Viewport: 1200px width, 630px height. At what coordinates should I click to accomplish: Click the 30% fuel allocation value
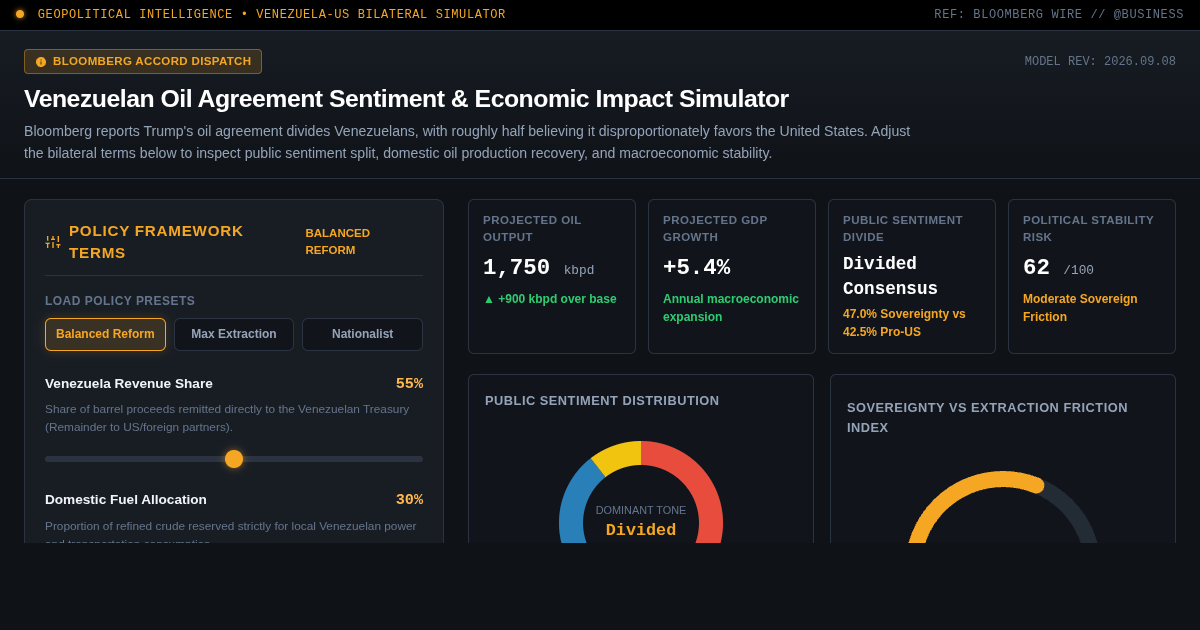pyautogui.click(x=409, y=500)
